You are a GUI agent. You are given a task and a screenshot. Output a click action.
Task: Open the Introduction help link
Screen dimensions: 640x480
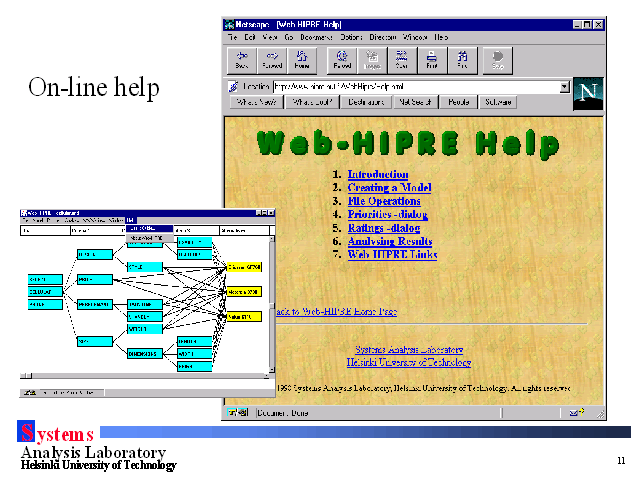click(x=377, y=175)
